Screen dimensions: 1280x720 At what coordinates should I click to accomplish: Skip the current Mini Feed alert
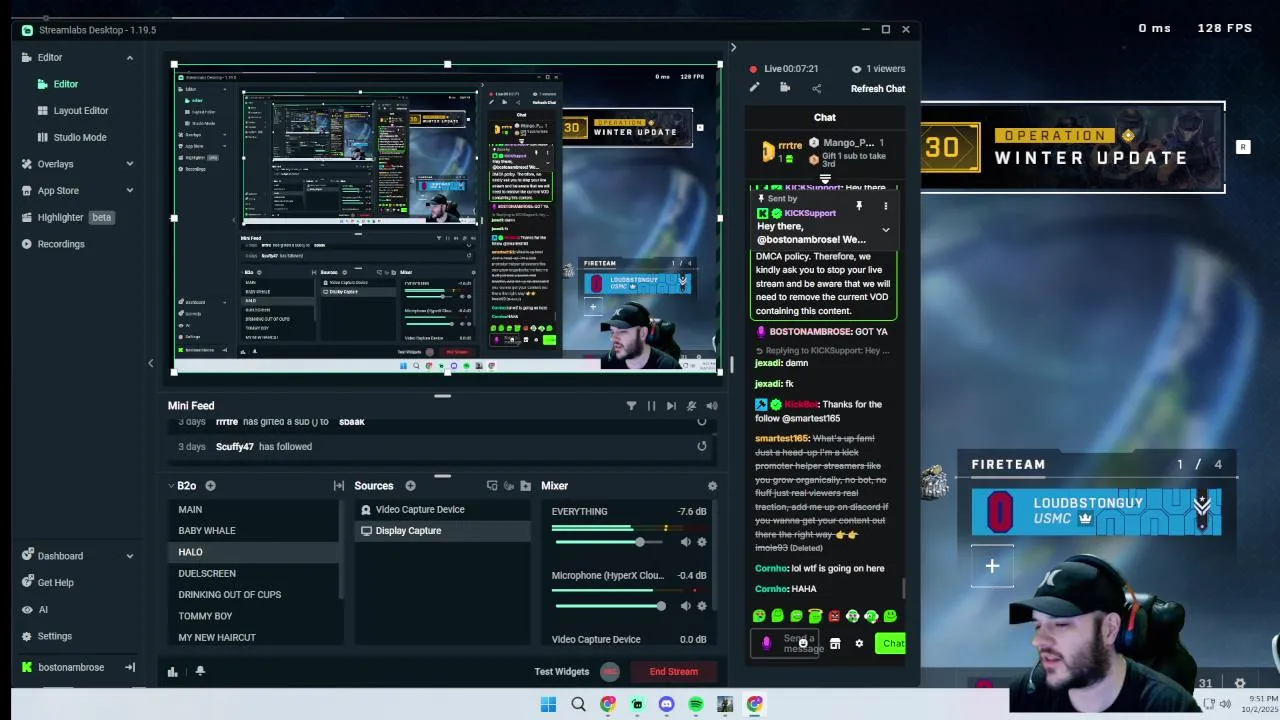pos(671,406)
